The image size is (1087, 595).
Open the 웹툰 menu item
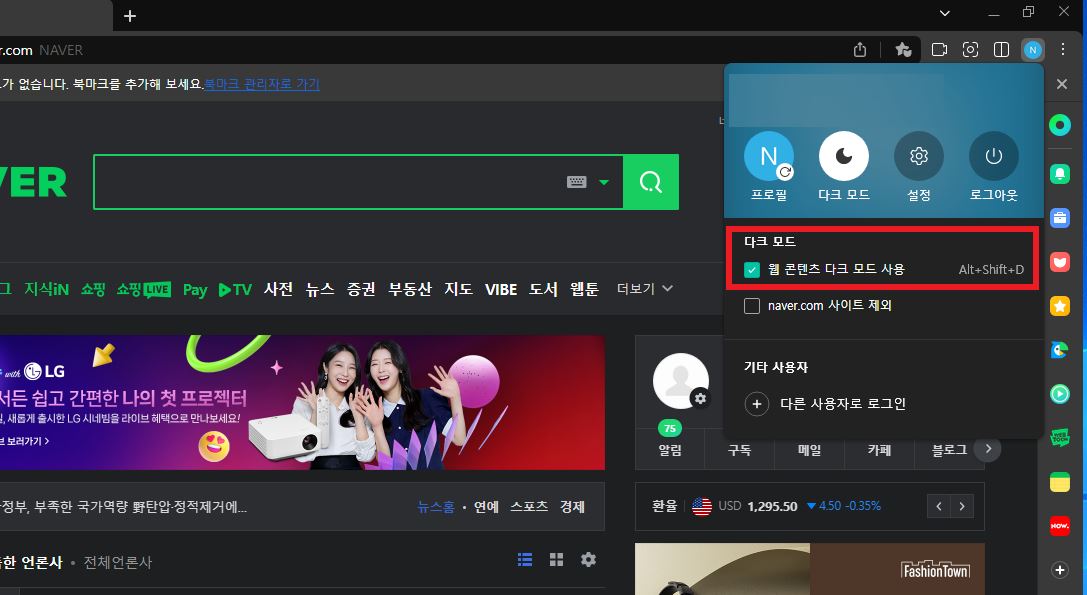584,289
